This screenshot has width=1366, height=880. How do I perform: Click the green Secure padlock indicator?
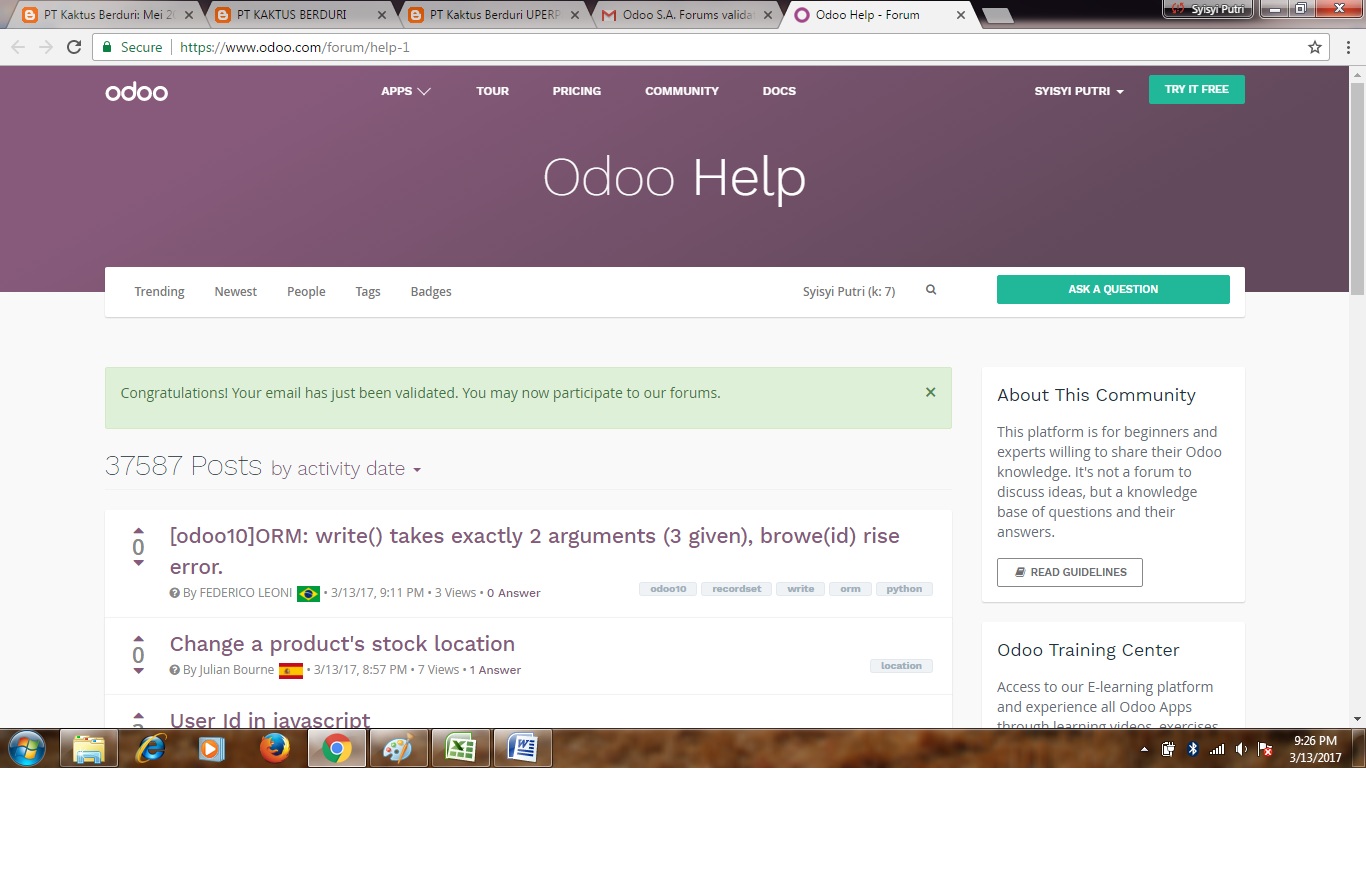coord(132,47)
